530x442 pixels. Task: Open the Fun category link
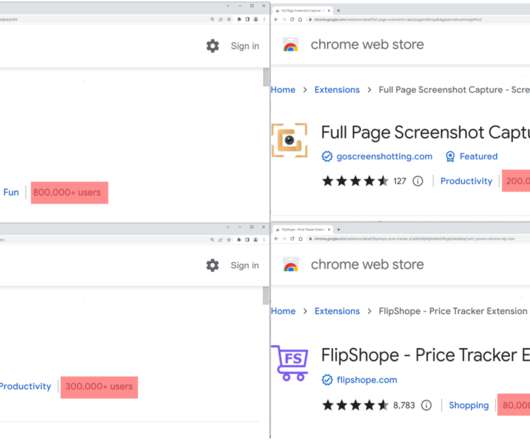11,192
